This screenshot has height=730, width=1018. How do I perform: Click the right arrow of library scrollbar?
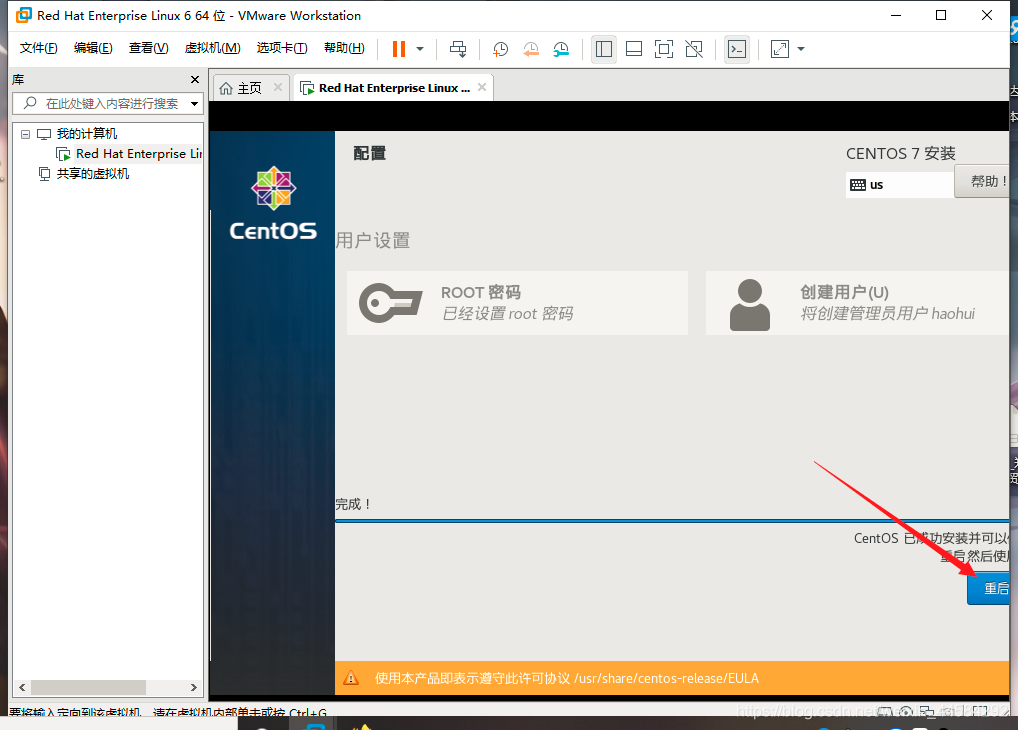193,687
